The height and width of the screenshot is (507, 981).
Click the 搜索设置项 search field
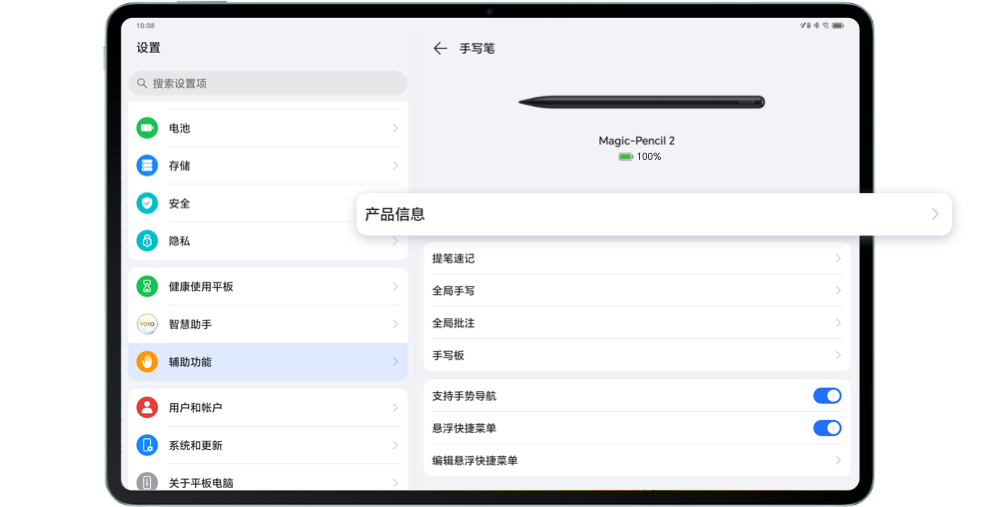[267, 83]
